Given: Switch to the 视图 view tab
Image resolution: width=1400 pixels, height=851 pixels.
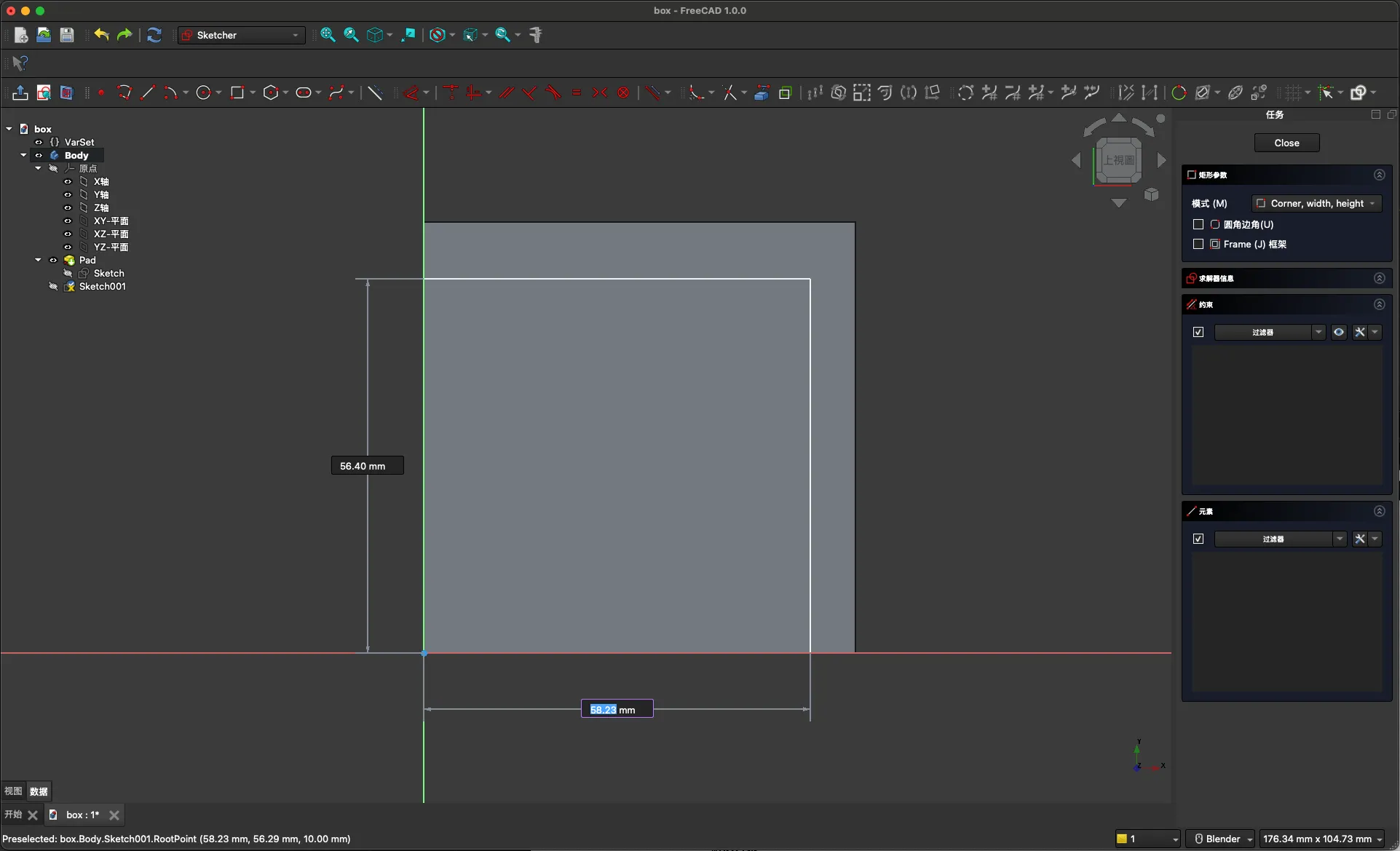Looking at the screenshot, I should click(13, 791).
